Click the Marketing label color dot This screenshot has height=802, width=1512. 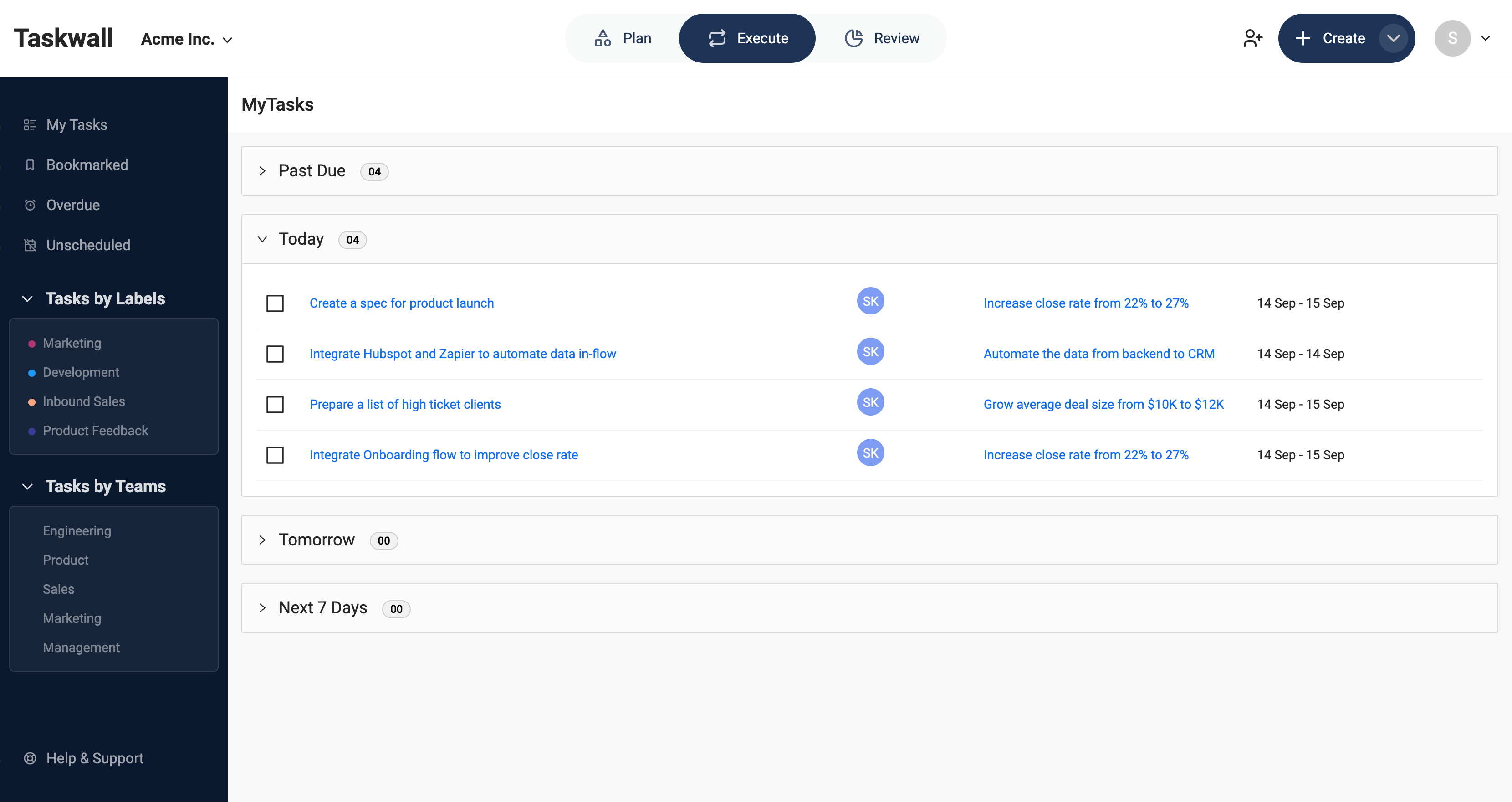31,344
